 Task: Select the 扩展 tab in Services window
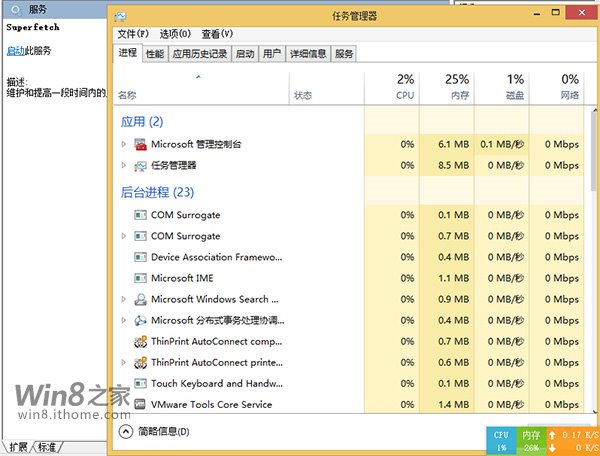click(18, 447)
